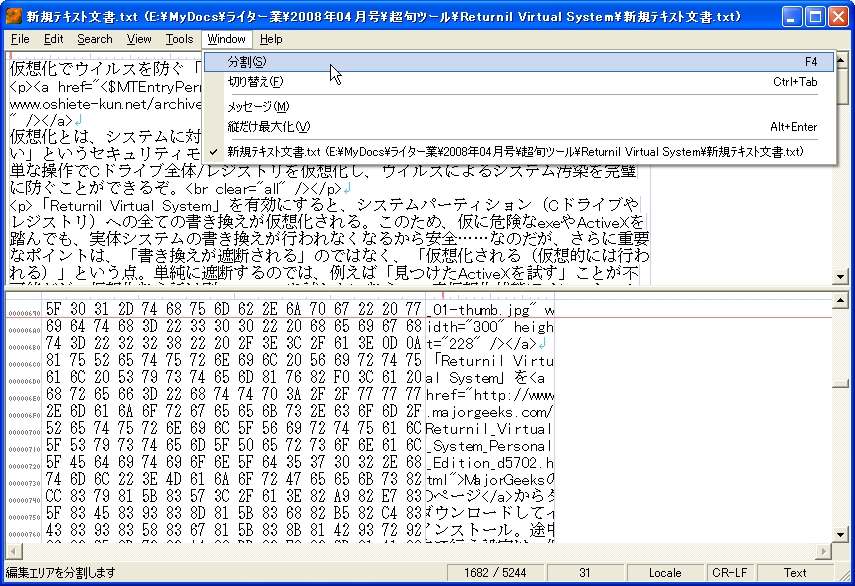This screenshot has width=855, height=586.
Task: Choose 分割(S) split option
Action: point(519,62)
